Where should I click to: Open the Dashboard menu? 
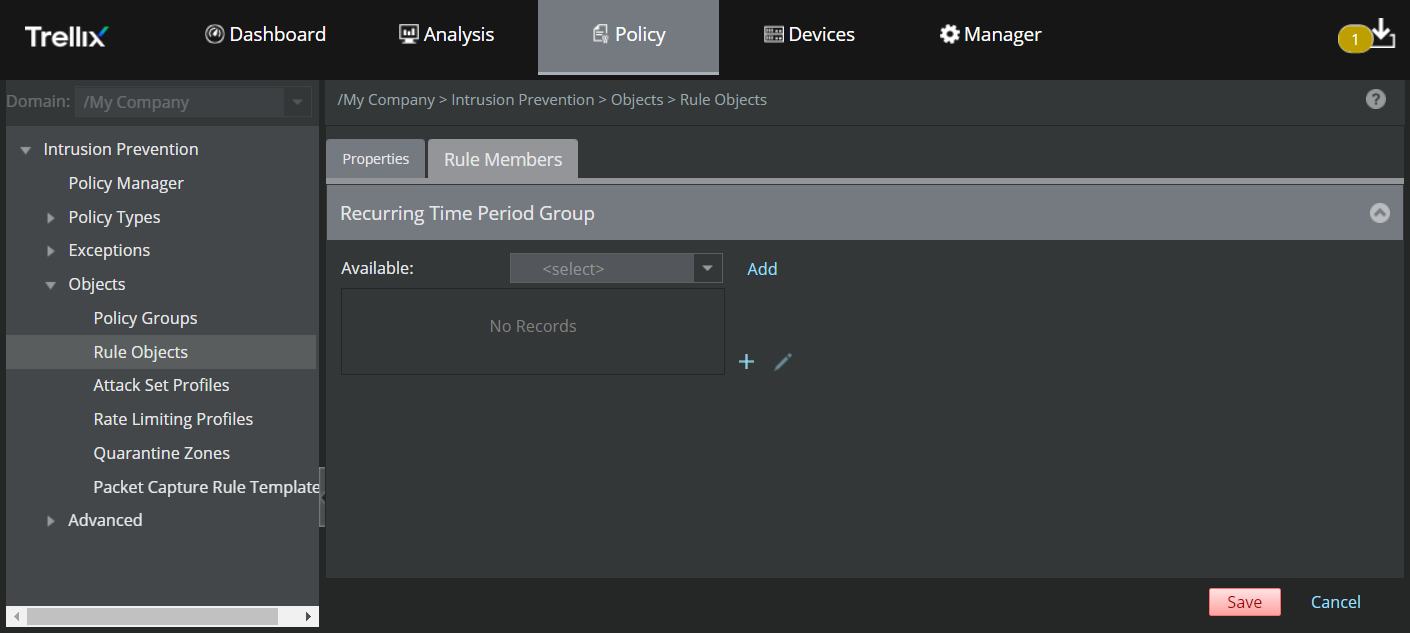(x=266, y=34)
